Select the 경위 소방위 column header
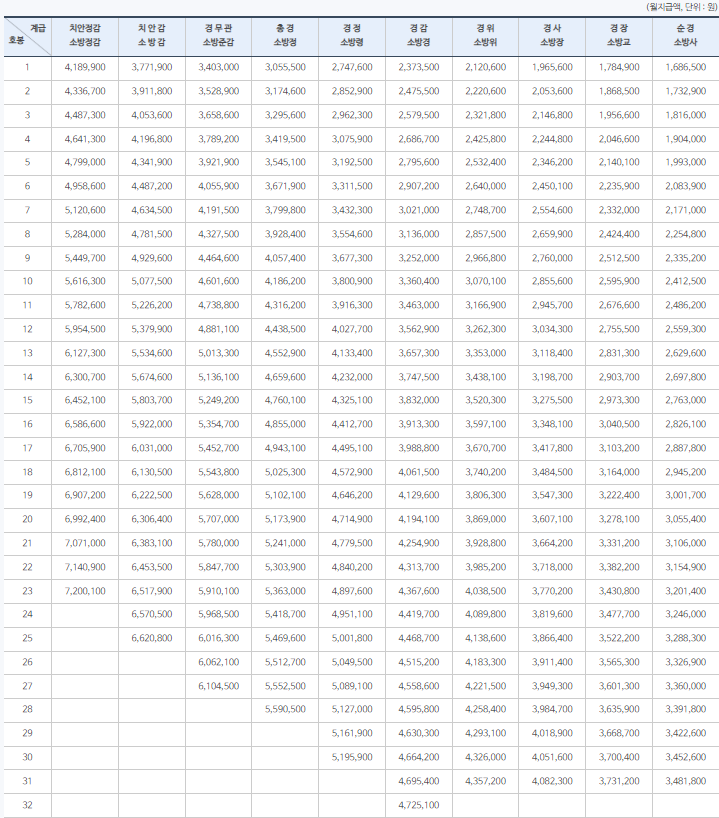Image resolution: width=719 pixels, height=818 pixels. (486, 35)
